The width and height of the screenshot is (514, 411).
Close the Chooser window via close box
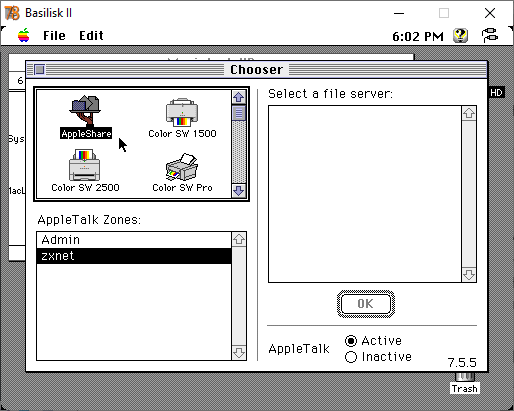tap(40, 70)
